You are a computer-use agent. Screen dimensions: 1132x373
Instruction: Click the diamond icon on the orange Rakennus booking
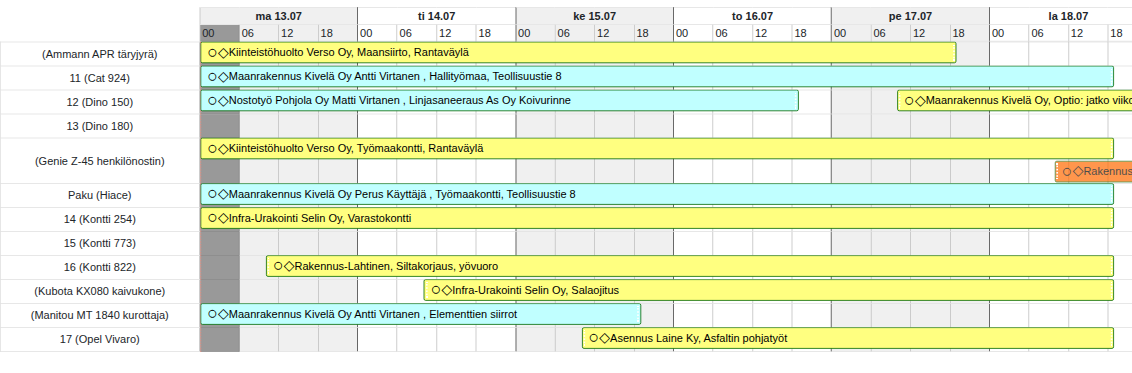pos(1078,172)
